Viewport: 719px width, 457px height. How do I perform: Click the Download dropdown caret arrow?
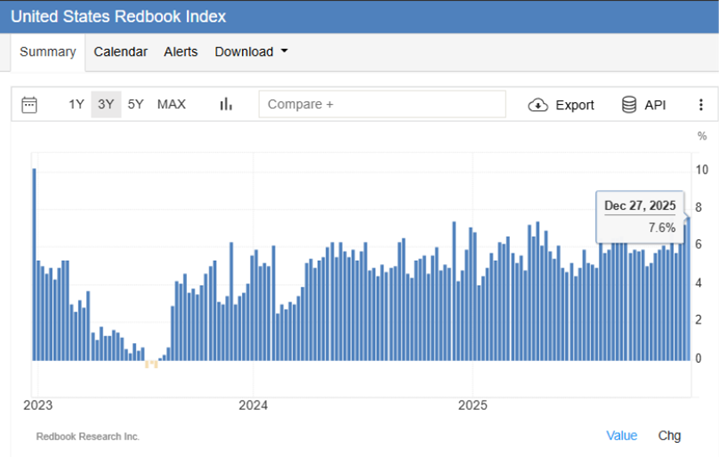coord(284,52)
